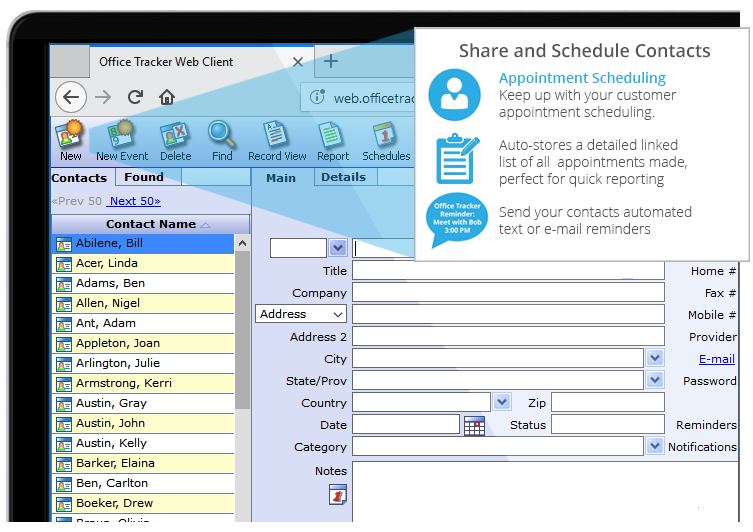753x532 pixels.
Task: Open the Address type combo box
Action: coord(301,314)
